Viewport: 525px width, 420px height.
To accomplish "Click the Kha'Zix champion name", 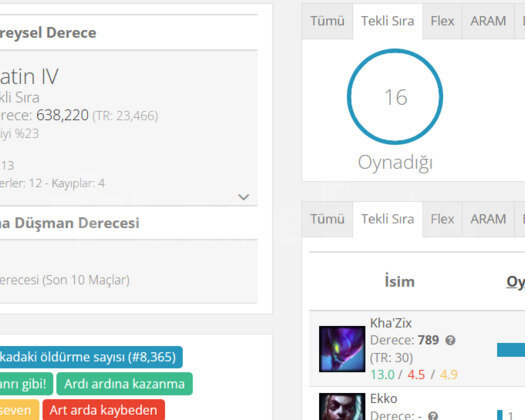I will [x=390, y=323].
